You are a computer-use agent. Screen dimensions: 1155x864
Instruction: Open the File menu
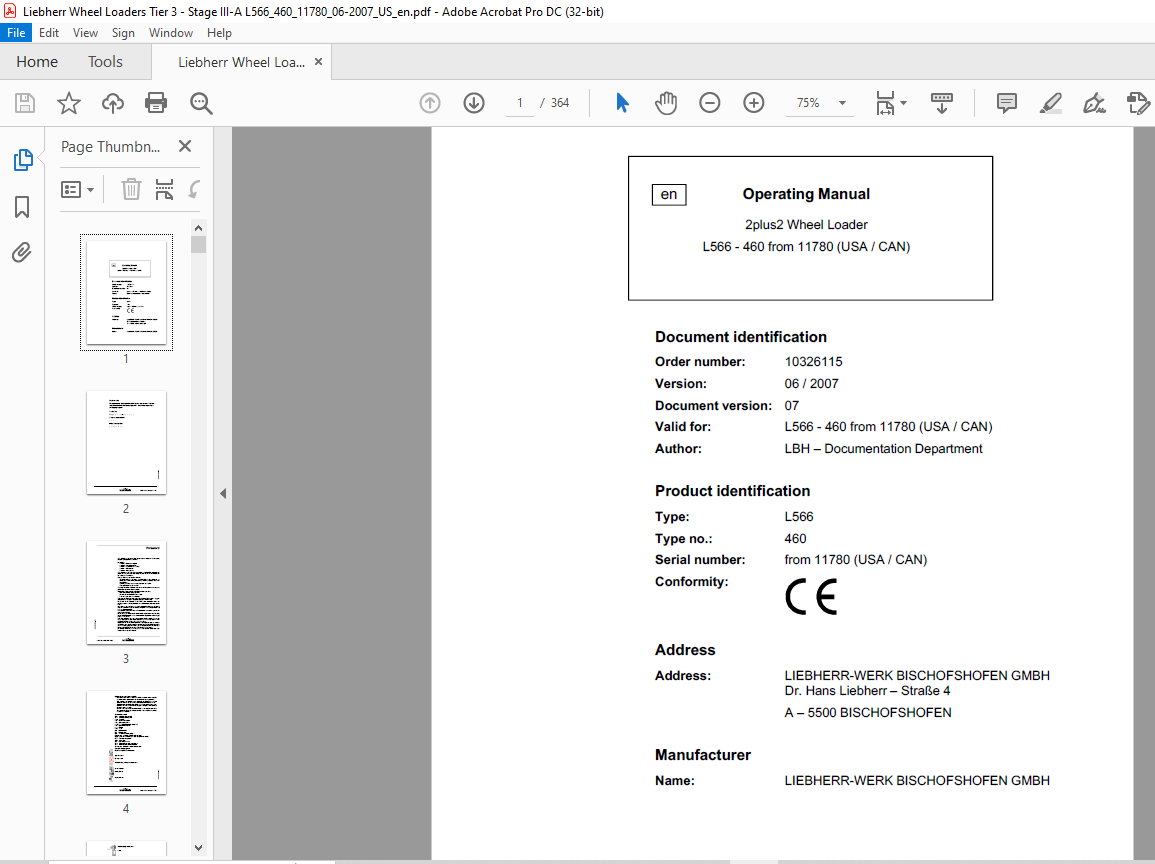coord(16,32)
